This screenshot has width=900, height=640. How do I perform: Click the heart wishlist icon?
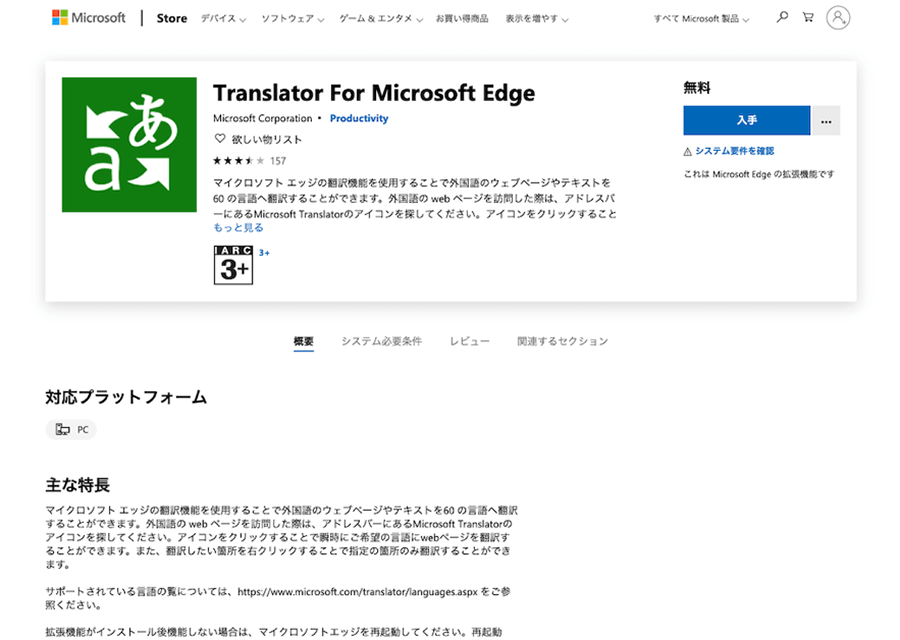219,138
